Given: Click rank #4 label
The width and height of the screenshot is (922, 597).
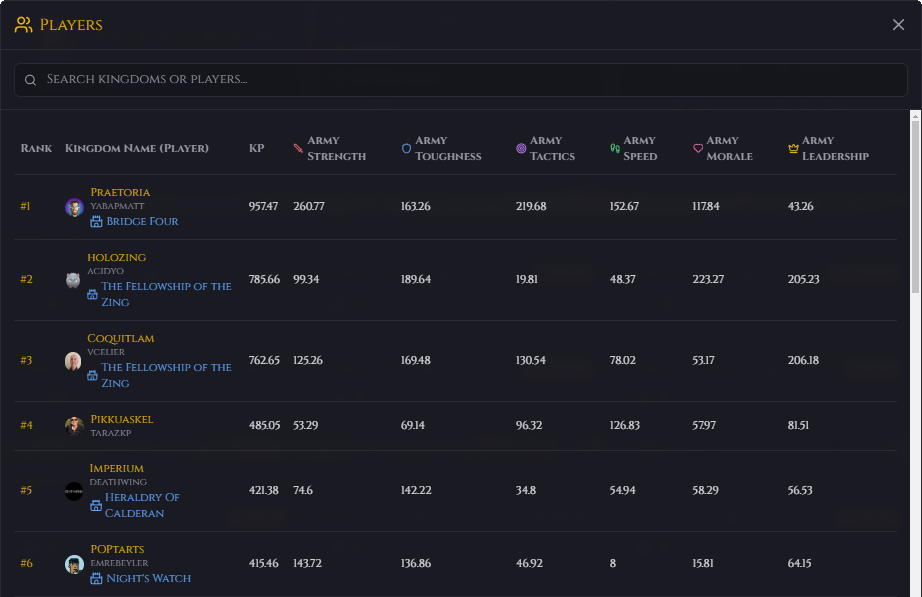Looking at the screenshot, I should 26,425.
